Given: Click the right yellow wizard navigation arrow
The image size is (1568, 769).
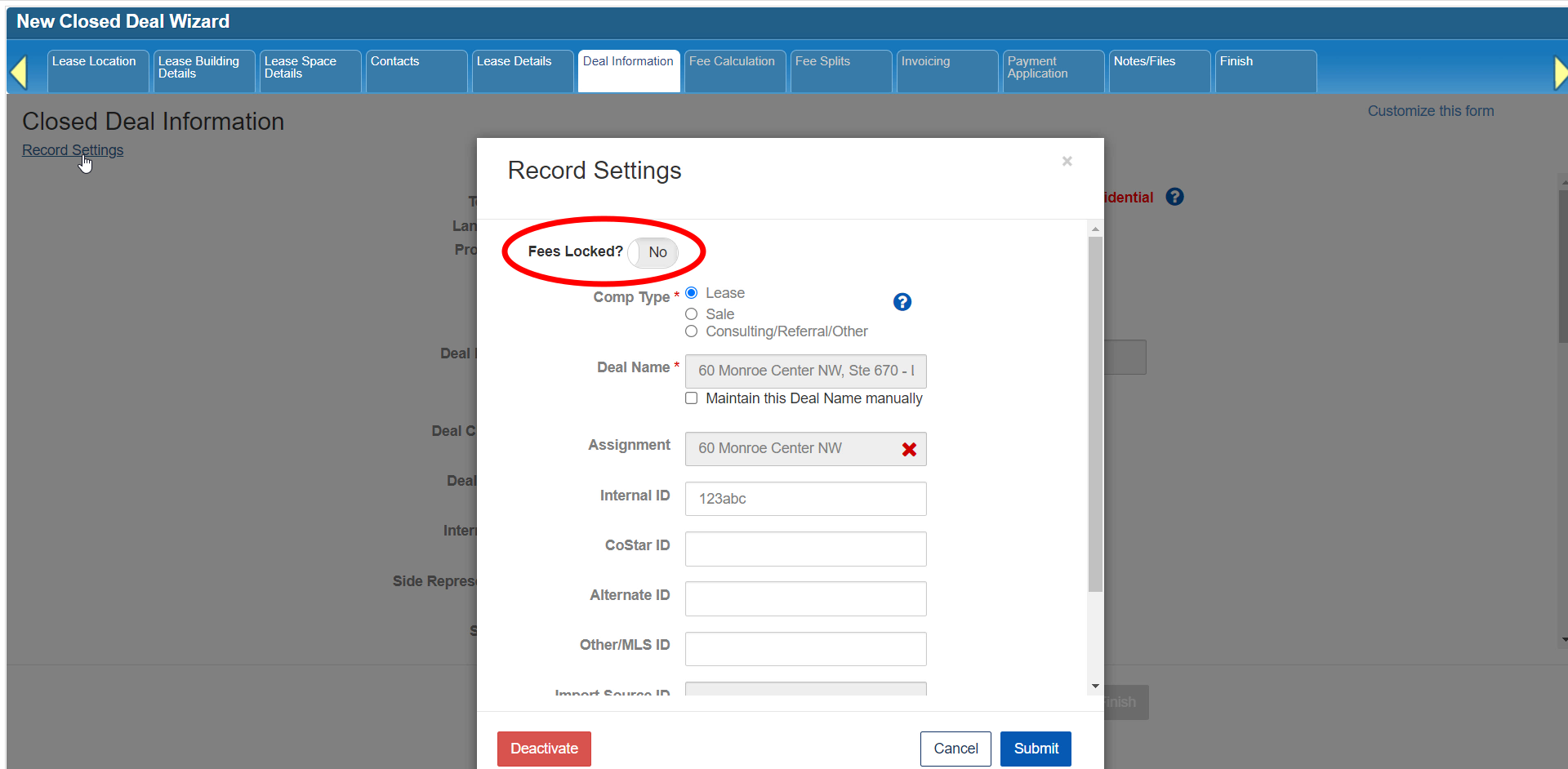Looking at the screenshot, I should coord(1560,72).
